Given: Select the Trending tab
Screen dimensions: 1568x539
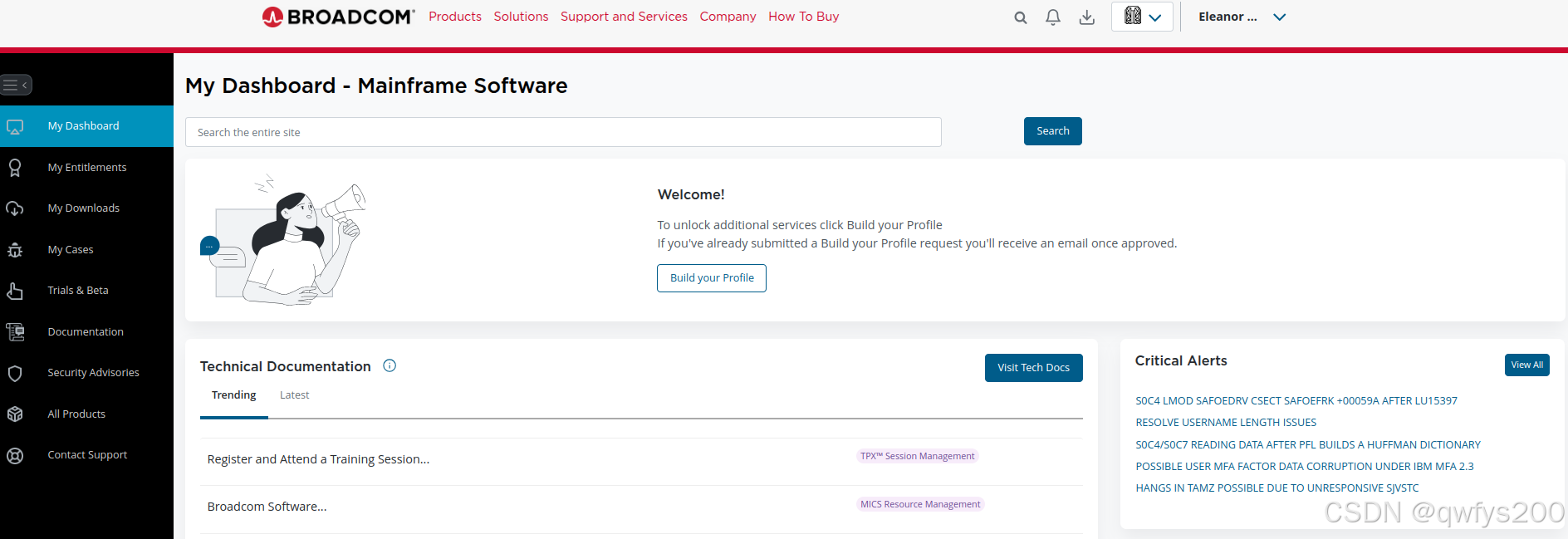Looking at the screenshot, I should pyautogui.click(x=233, y=395).
